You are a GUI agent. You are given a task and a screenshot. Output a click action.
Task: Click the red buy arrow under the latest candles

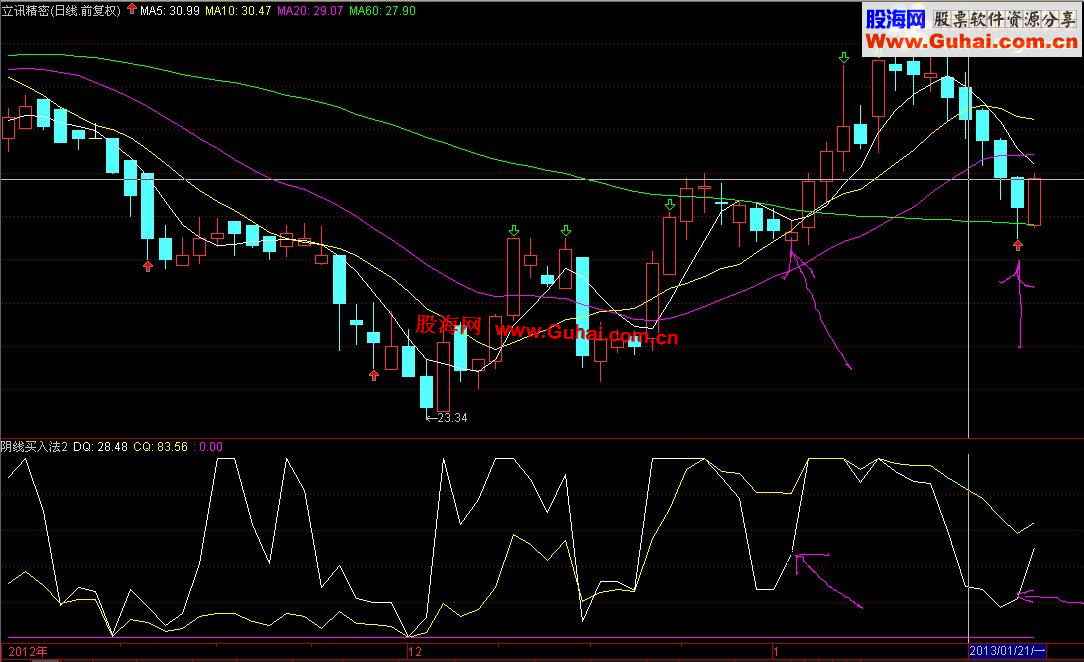coord(1018,245)
